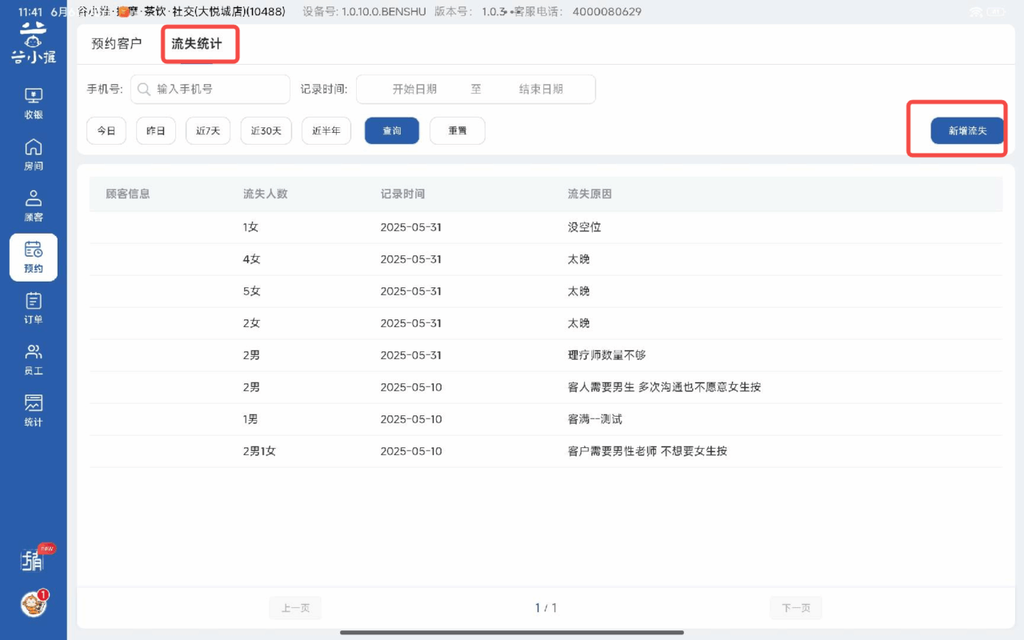Switch to the 预约客户 tab
The width and height of the screenshot is (1024, 640).
coord(116,44)
